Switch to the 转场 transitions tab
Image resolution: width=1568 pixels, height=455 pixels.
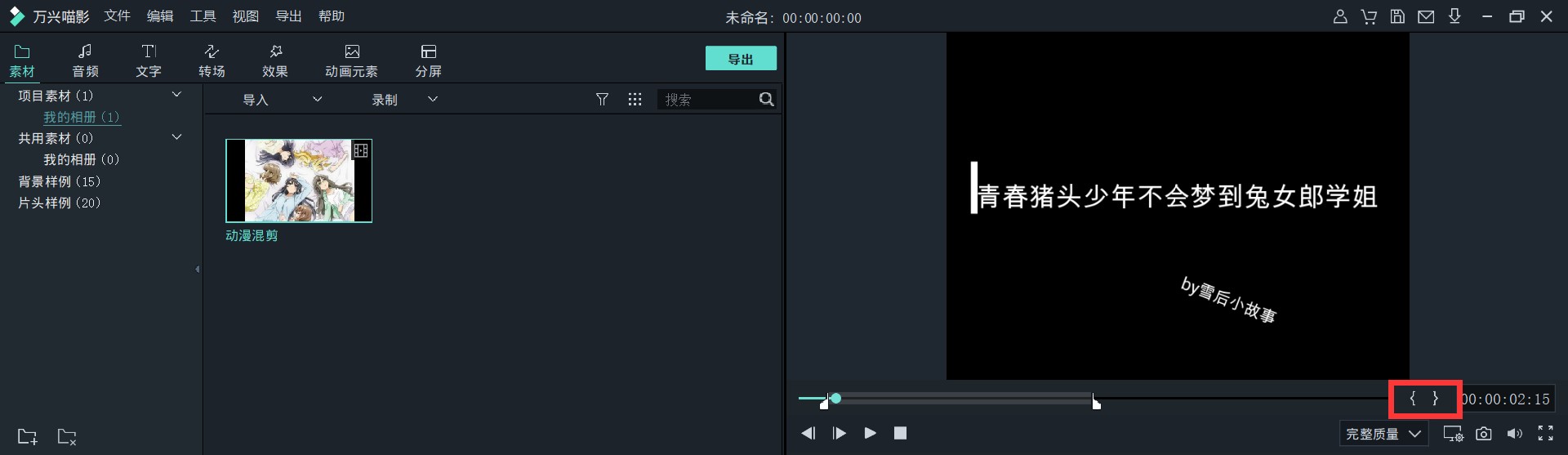pos(212,61)
